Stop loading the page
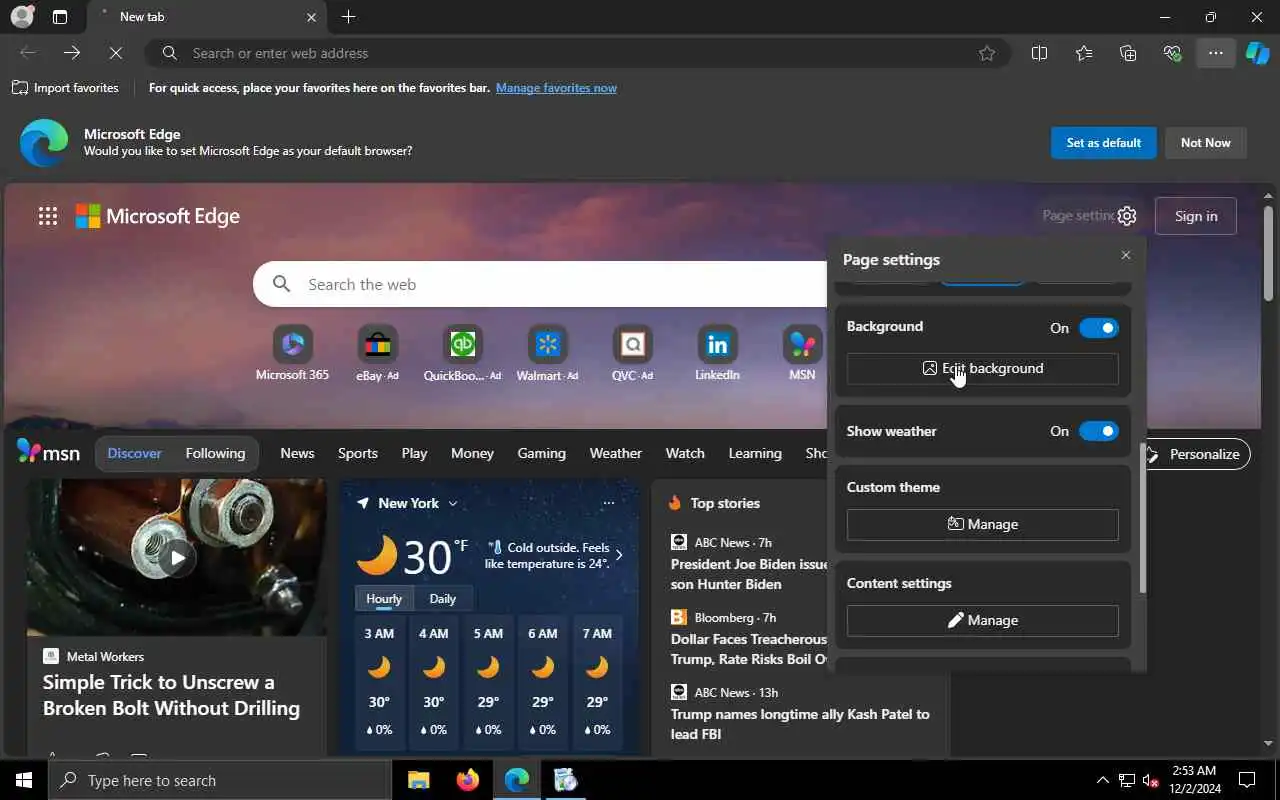This screenshot has height=800, width=1280. pyautogui.click(x=115, y=53)
